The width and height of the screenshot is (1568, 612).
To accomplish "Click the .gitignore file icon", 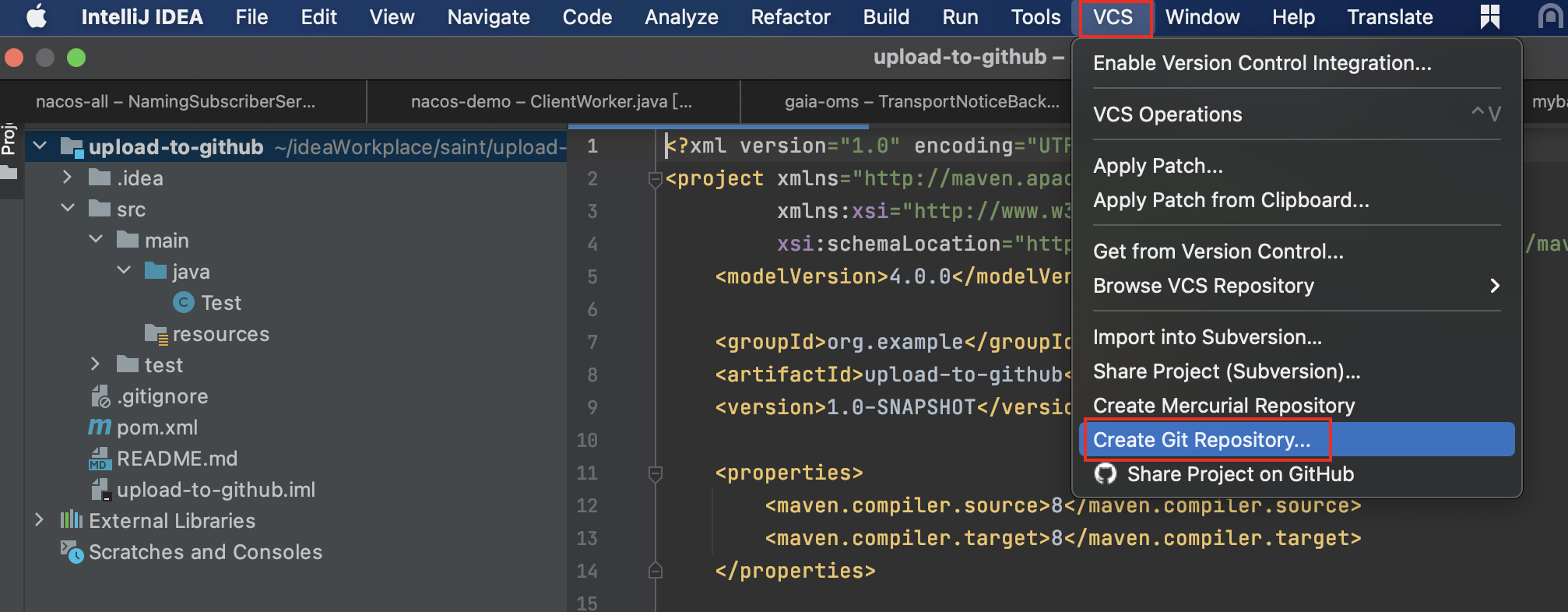I will click(x=100, y=396).
